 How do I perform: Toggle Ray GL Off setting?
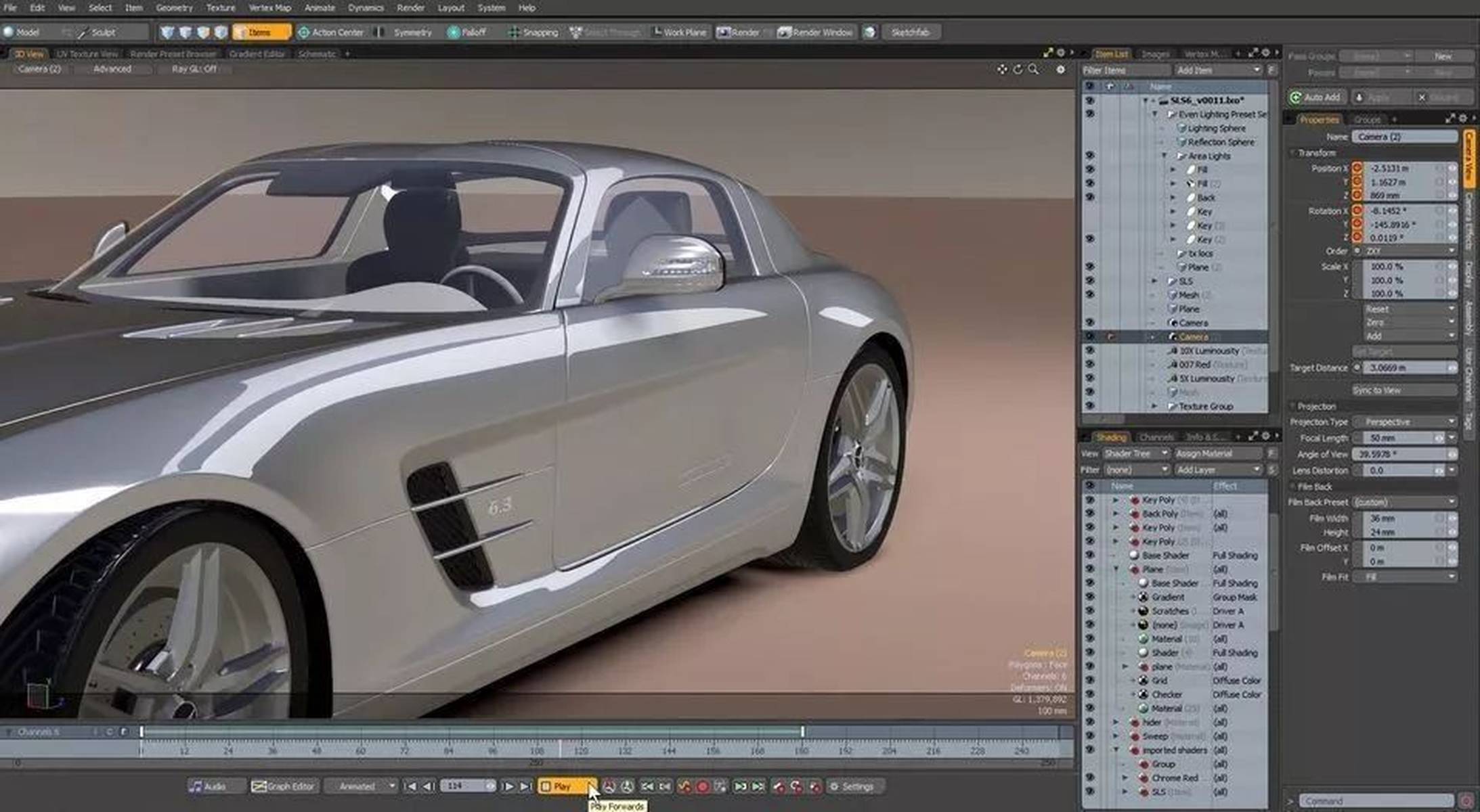tap(194, 69)
